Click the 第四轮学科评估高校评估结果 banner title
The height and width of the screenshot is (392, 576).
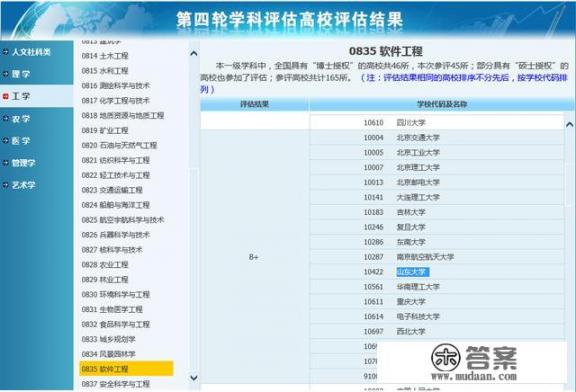[289, 19]
